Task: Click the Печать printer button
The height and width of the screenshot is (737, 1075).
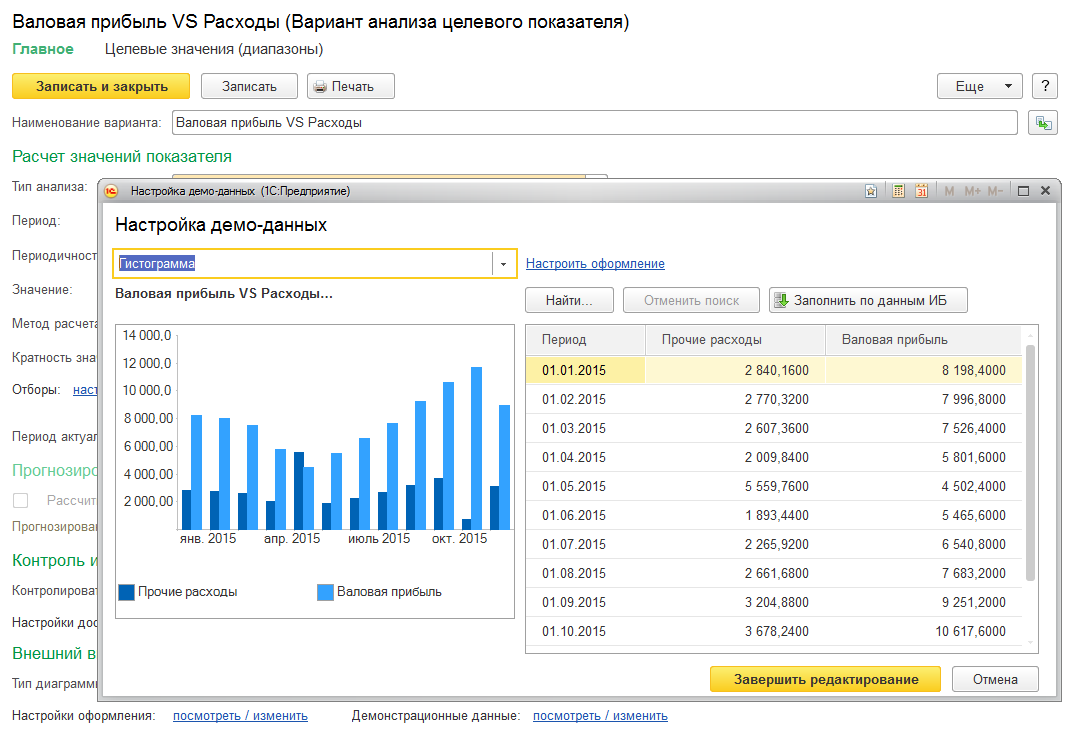Action: click(351, 86)
